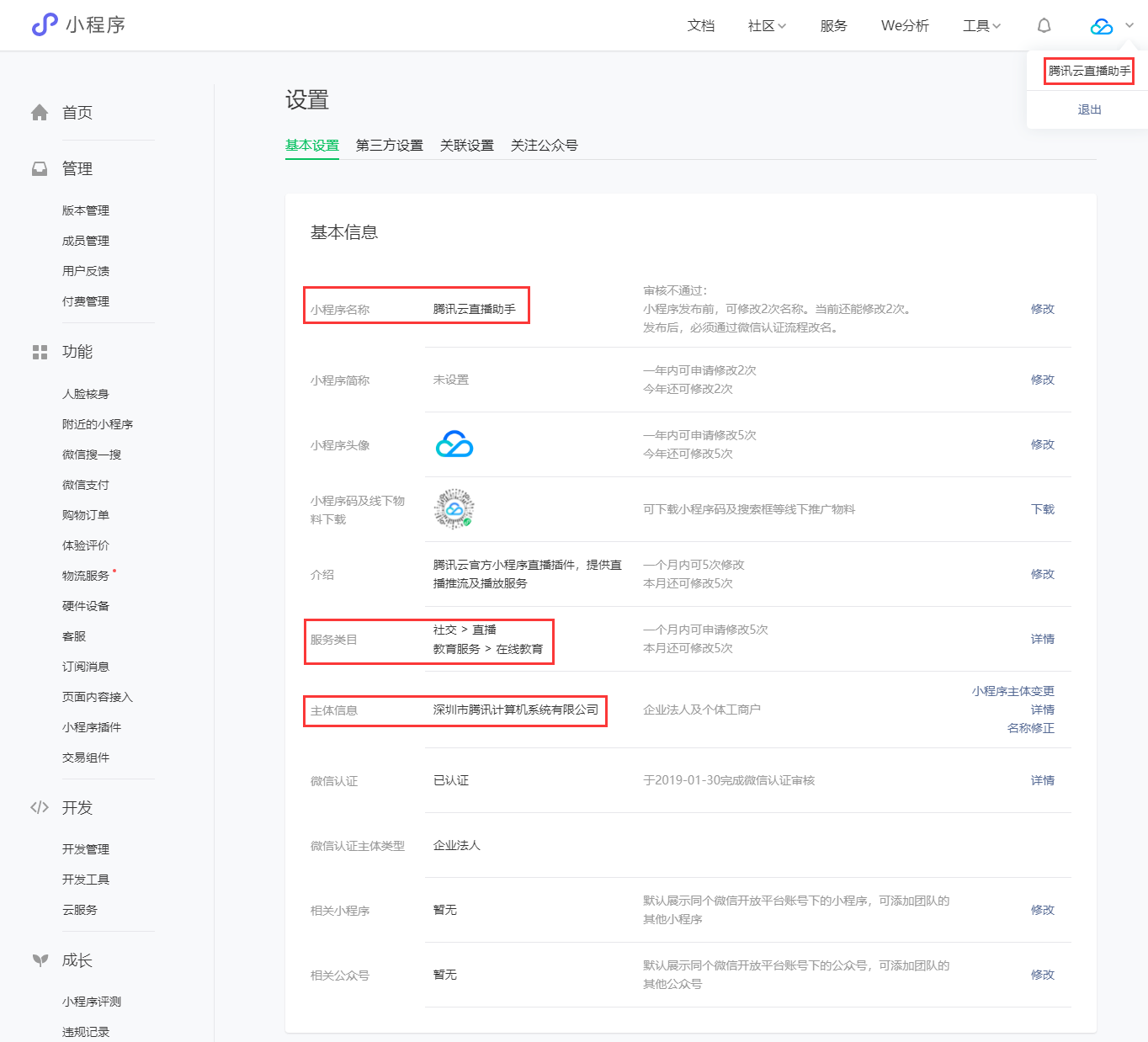Open 成员管理 in sidebar
Image resolution: width=1148 pixels, height=1042 pixels.
(x=86, y=241)
